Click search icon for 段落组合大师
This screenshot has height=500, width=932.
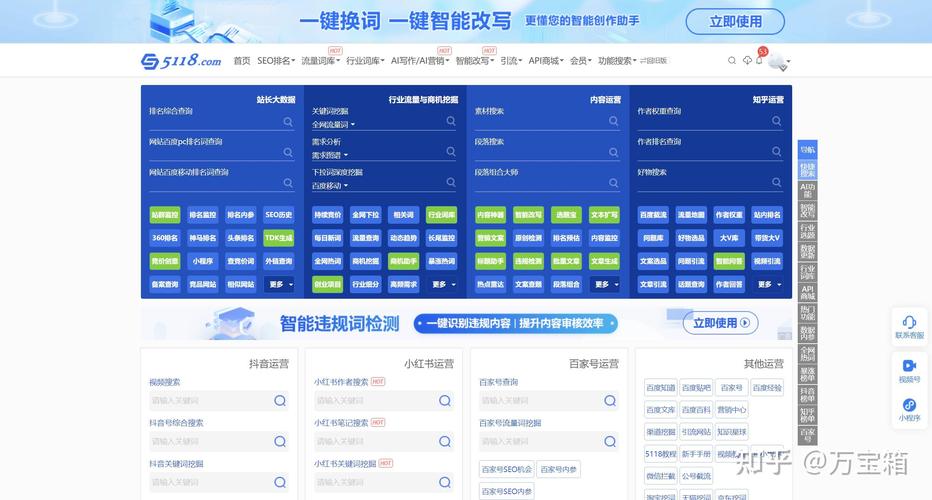(x=613, y=183)
